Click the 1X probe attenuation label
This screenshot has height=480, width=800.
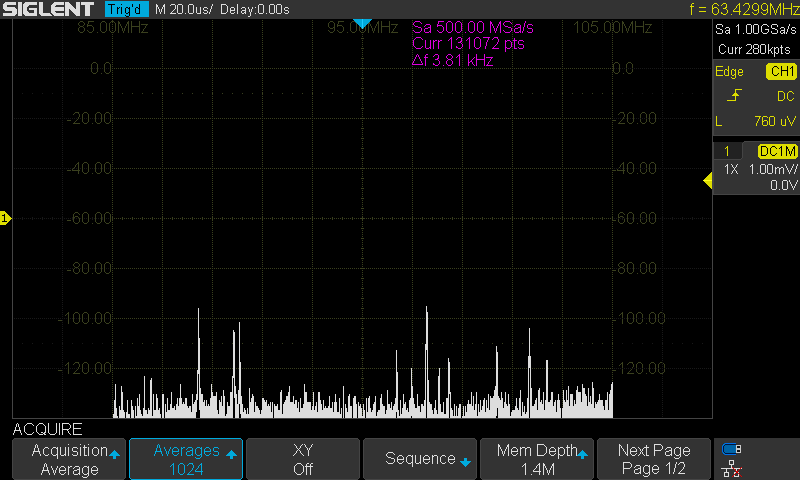pos(731,169)
